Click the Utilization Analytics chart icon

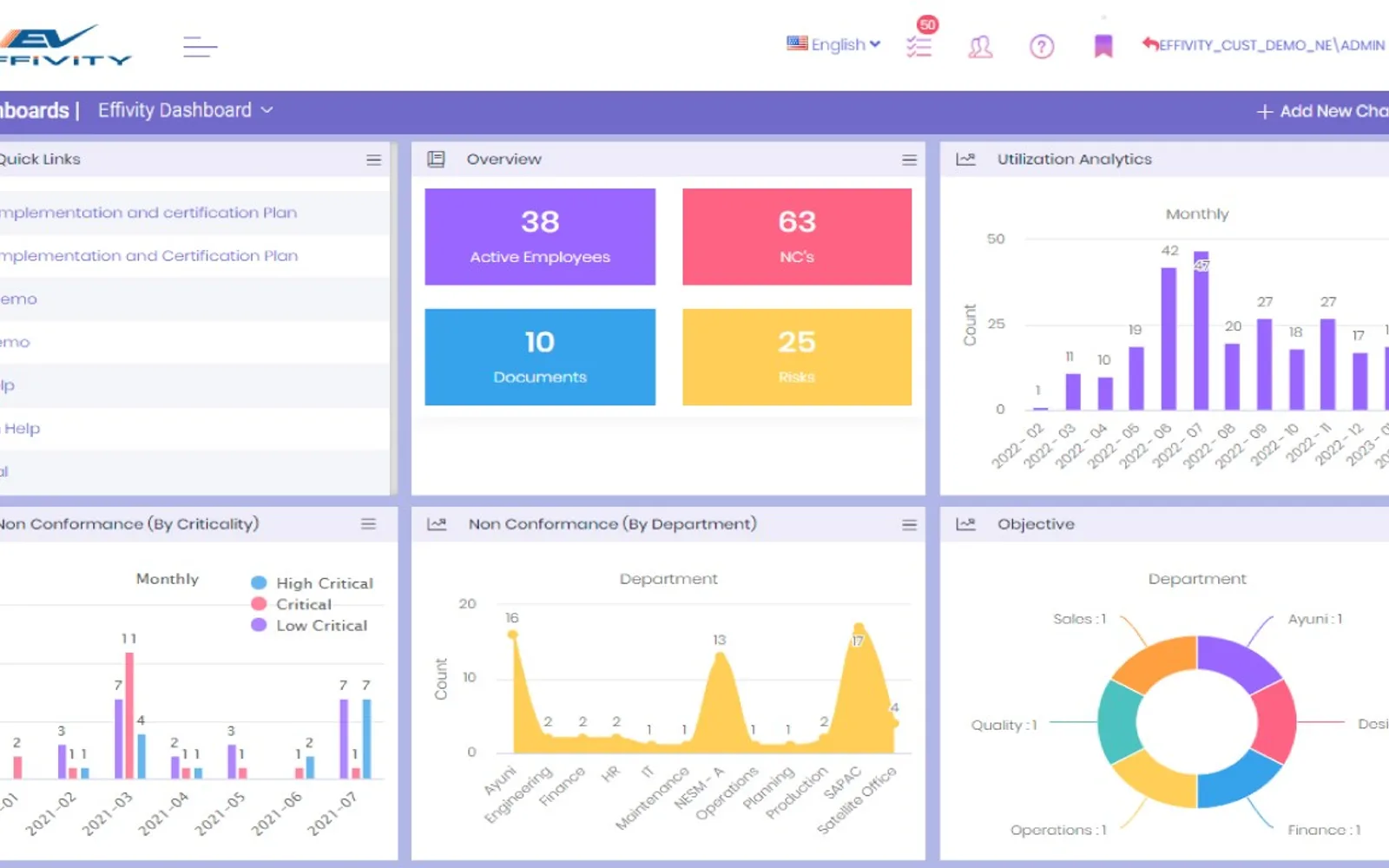(x=965, y=159)
